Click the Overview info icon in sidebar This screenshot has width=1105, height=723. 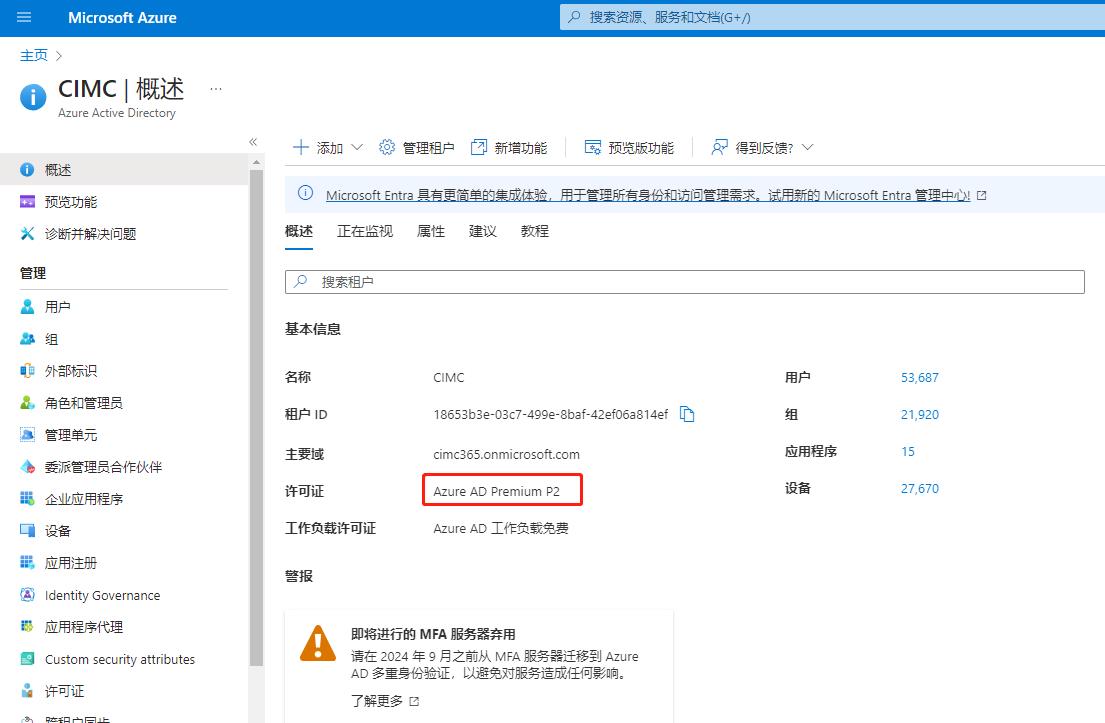coord(27,170)
